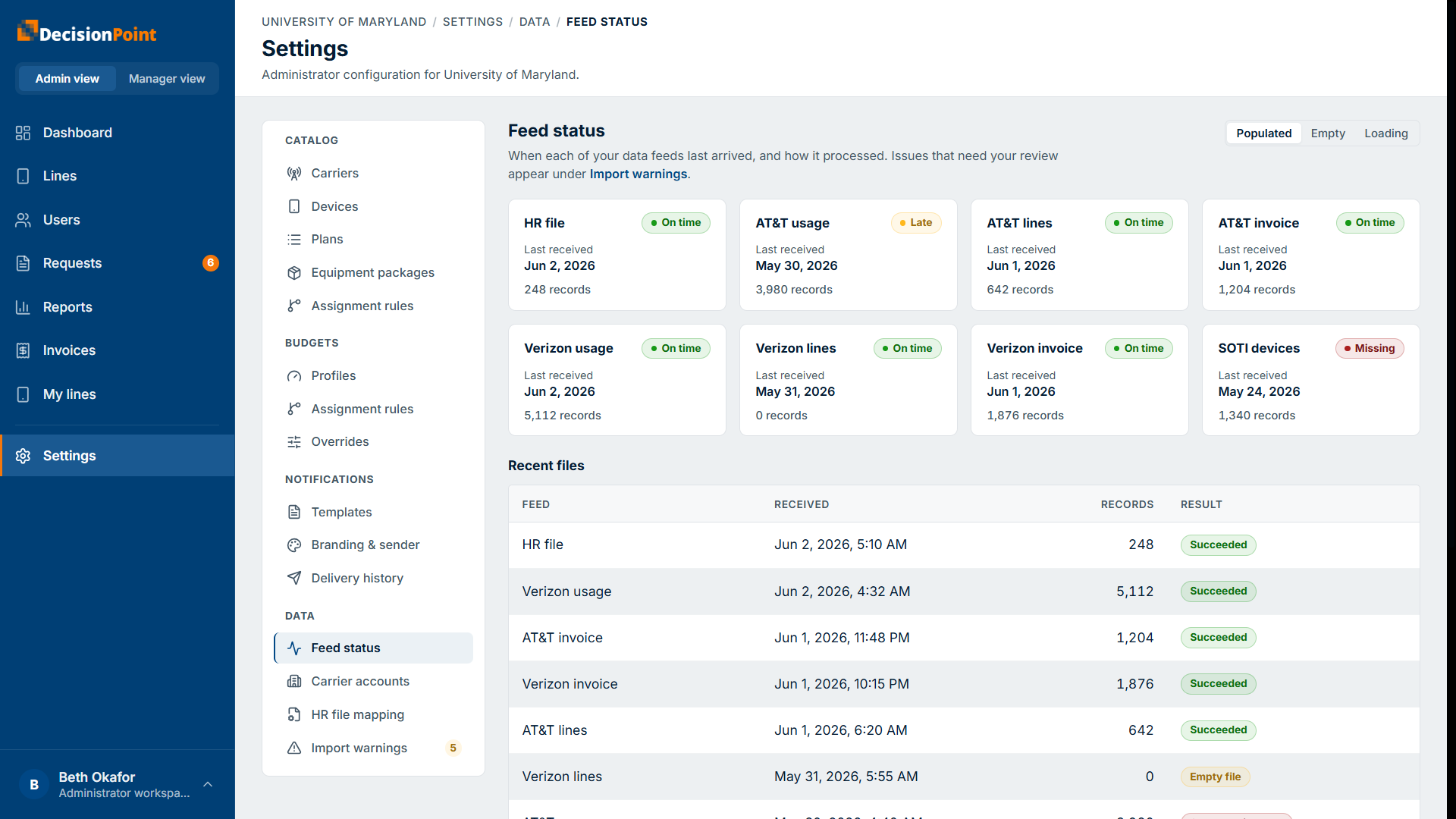Click the DecisionPoint logo
This screenshot has height=819, width=1456.
(86, 32)
